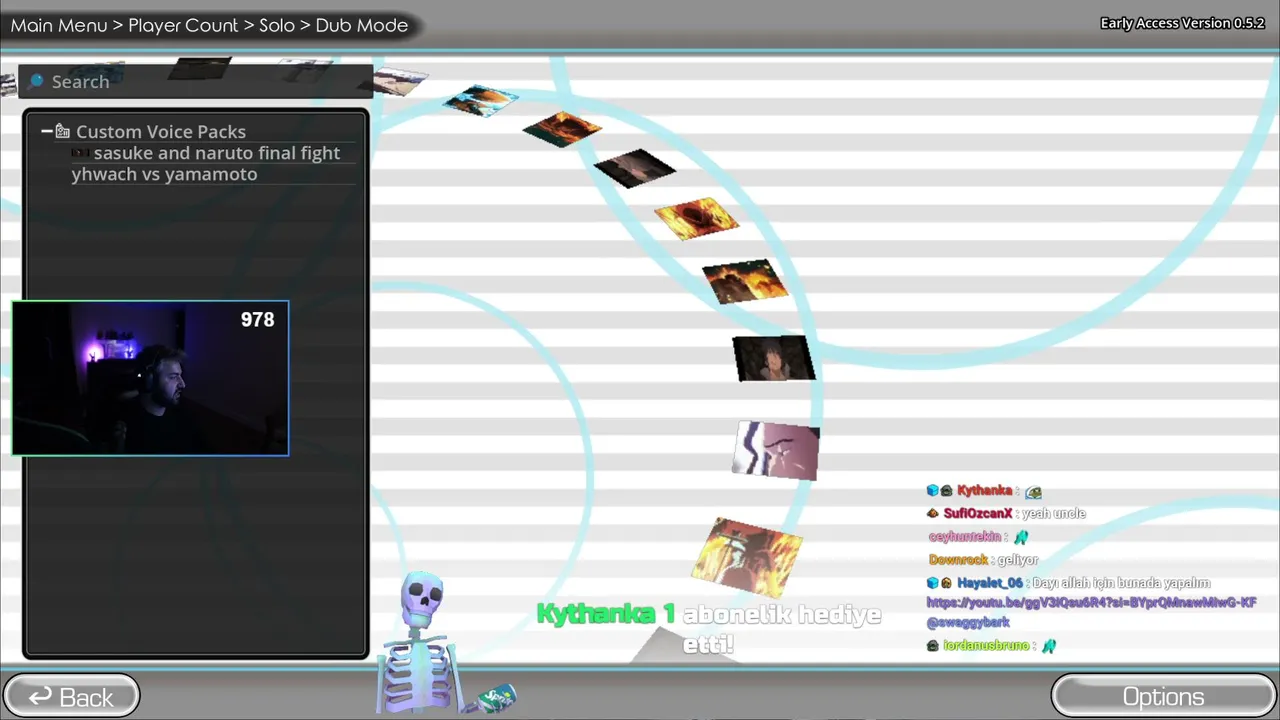The image size is (1280, 720).
Task: Click the magnifier icon in the search bar
Action: [x=37, y=81]
